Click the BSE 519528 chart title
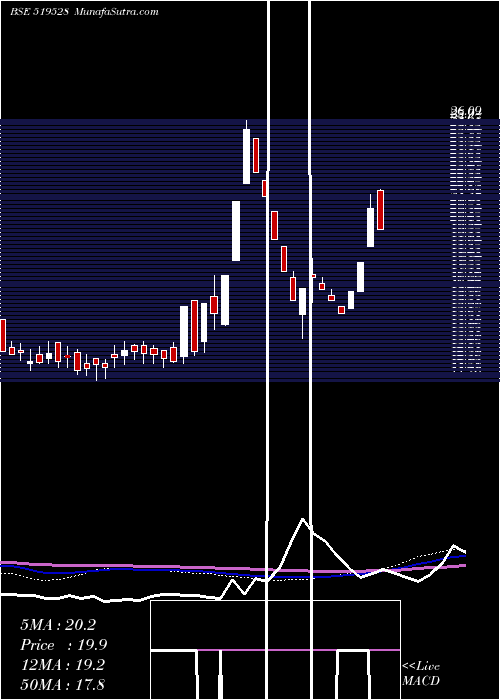This screenshot has width=500, height=700. pos(84,12)
